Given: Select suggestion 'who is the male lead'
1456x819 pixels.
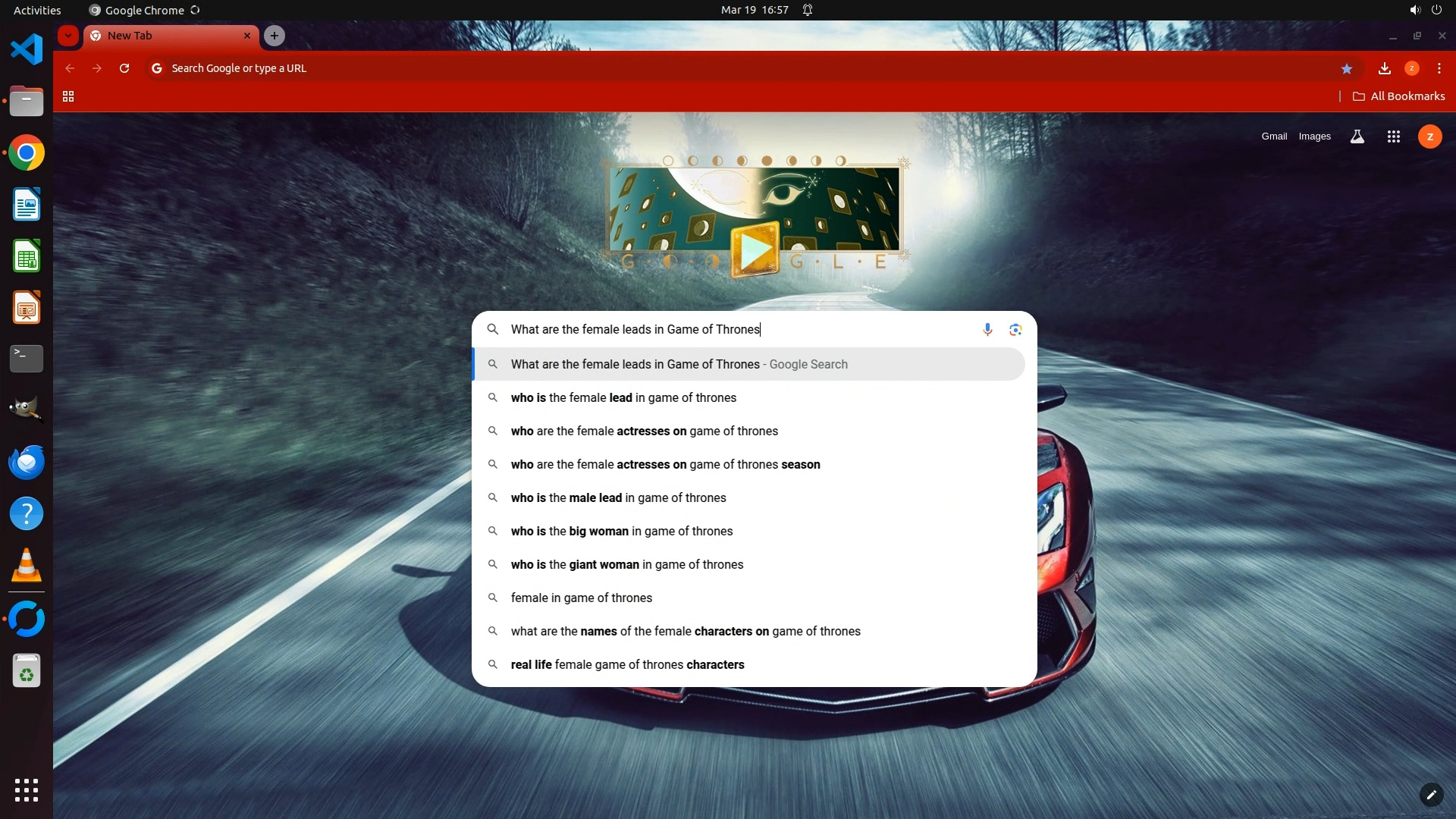Looking at the screenshot, I should pyautogui.click(x=618, y=497).
